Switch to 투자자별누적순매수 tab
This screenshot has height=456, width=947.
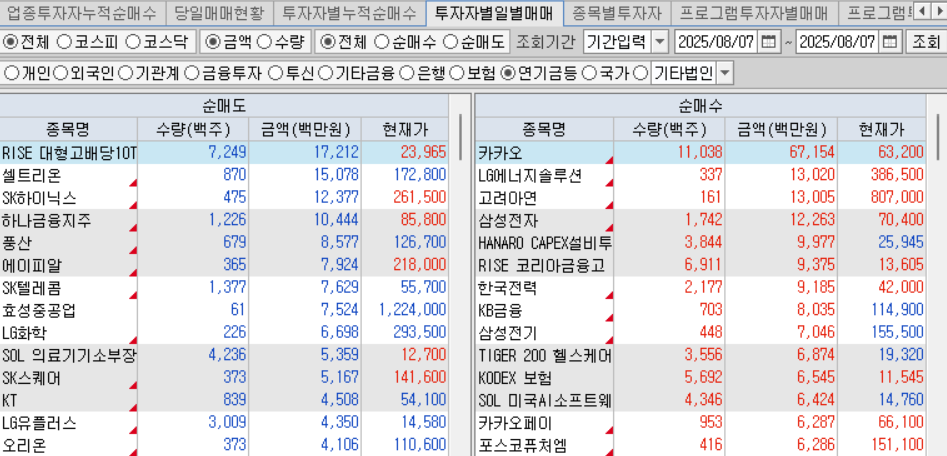point(349,11)
